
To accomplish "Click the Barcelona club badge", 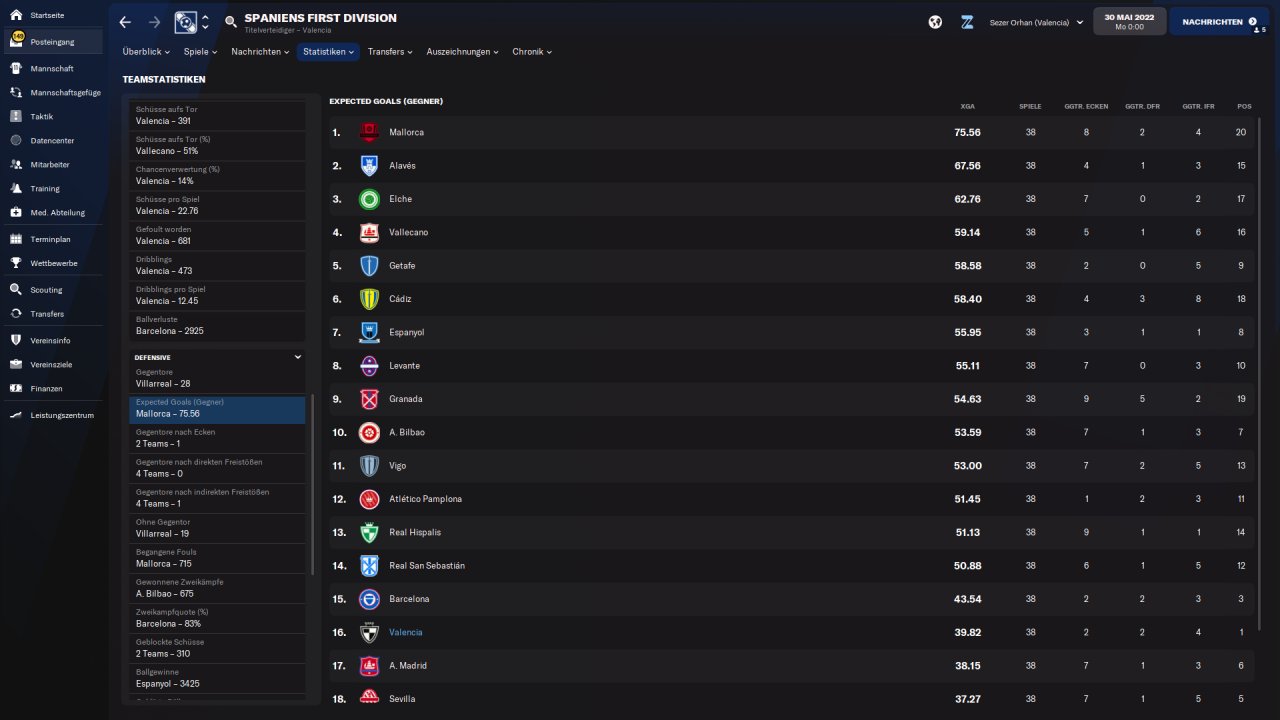I will (369, 599).
